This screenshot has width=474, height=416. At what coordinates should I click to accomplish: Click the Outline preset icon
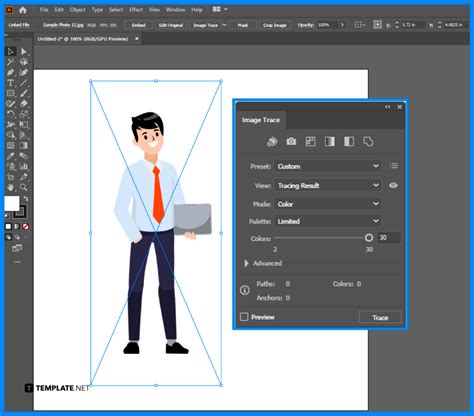pos(368,142)
